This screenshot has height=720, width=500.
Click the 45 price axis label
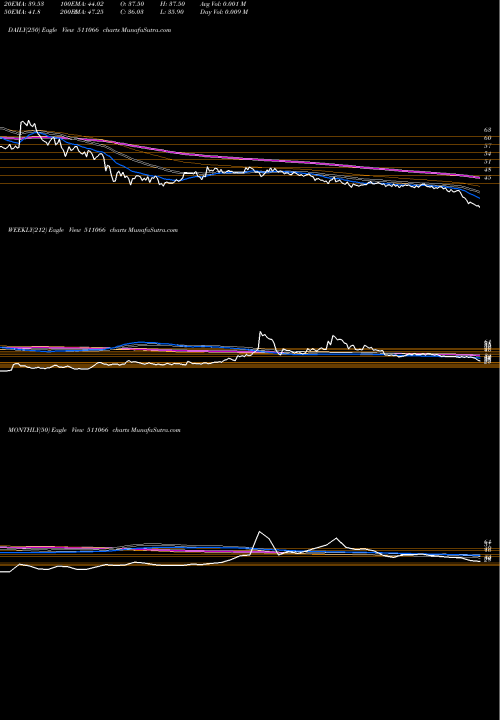(488, 177)
